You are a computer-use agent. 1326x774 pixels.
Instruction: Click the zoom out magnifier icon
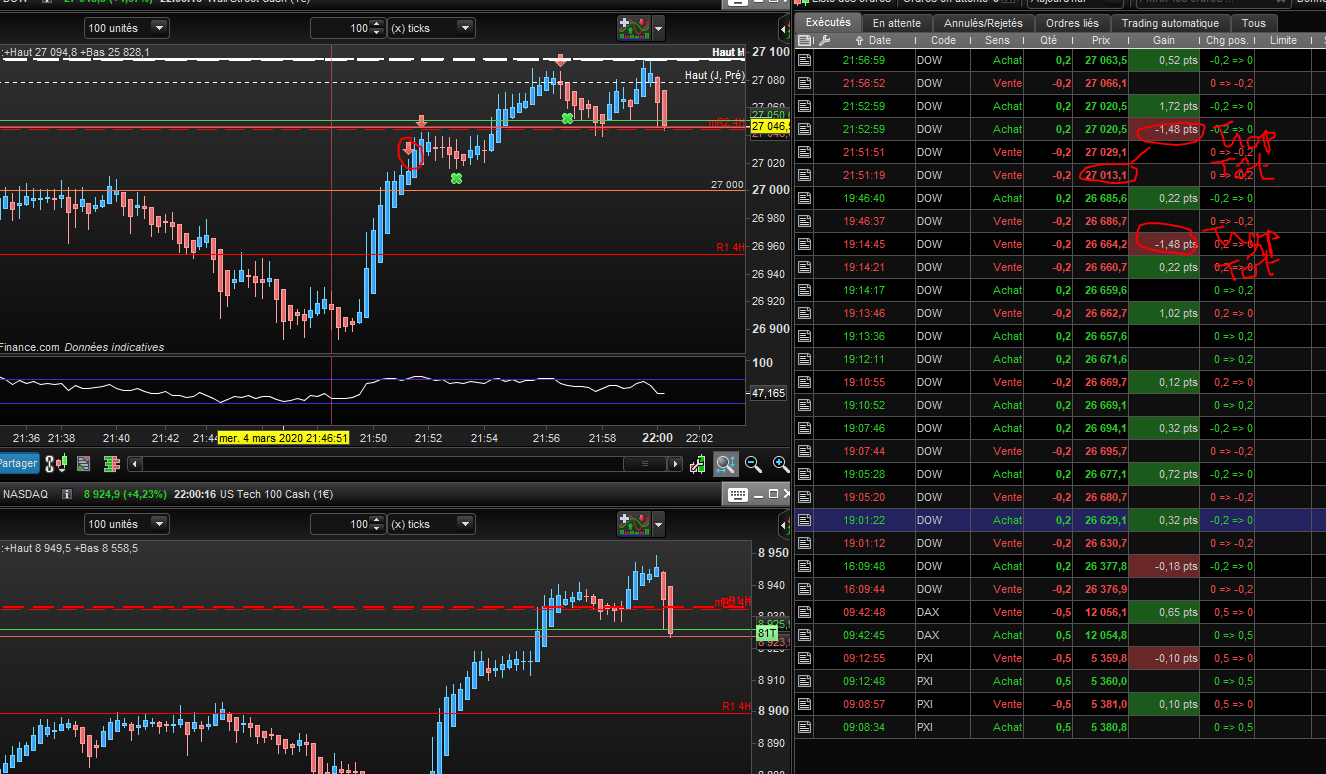pyautogui.click(x=753, y=464)
